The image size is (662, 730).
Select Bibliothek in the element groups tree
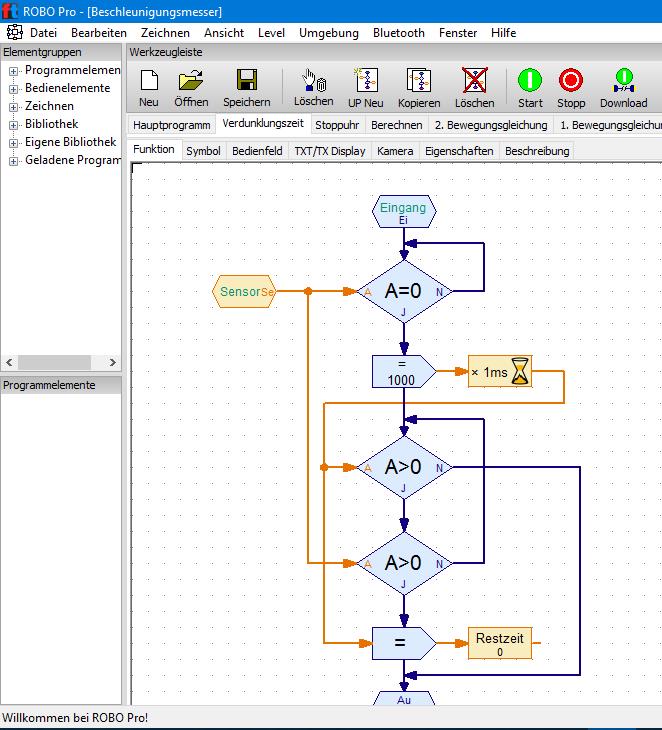pyautogui.click(x=52, y=124)
